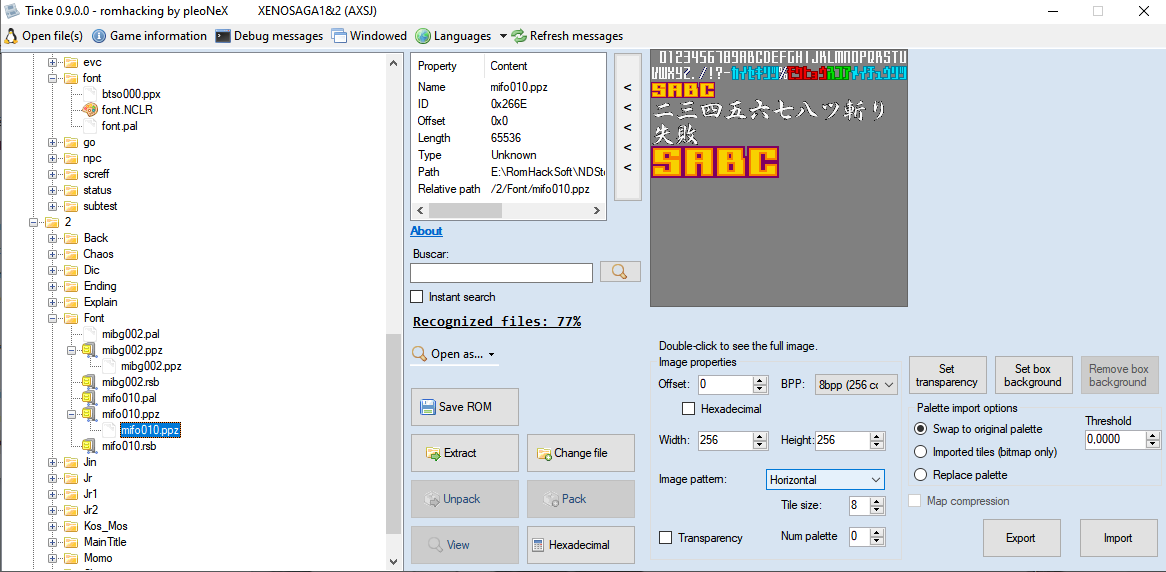Click the Set transparency button
Image resolution: width=1166 pixels, height=572 pixels.
point(947,376)
